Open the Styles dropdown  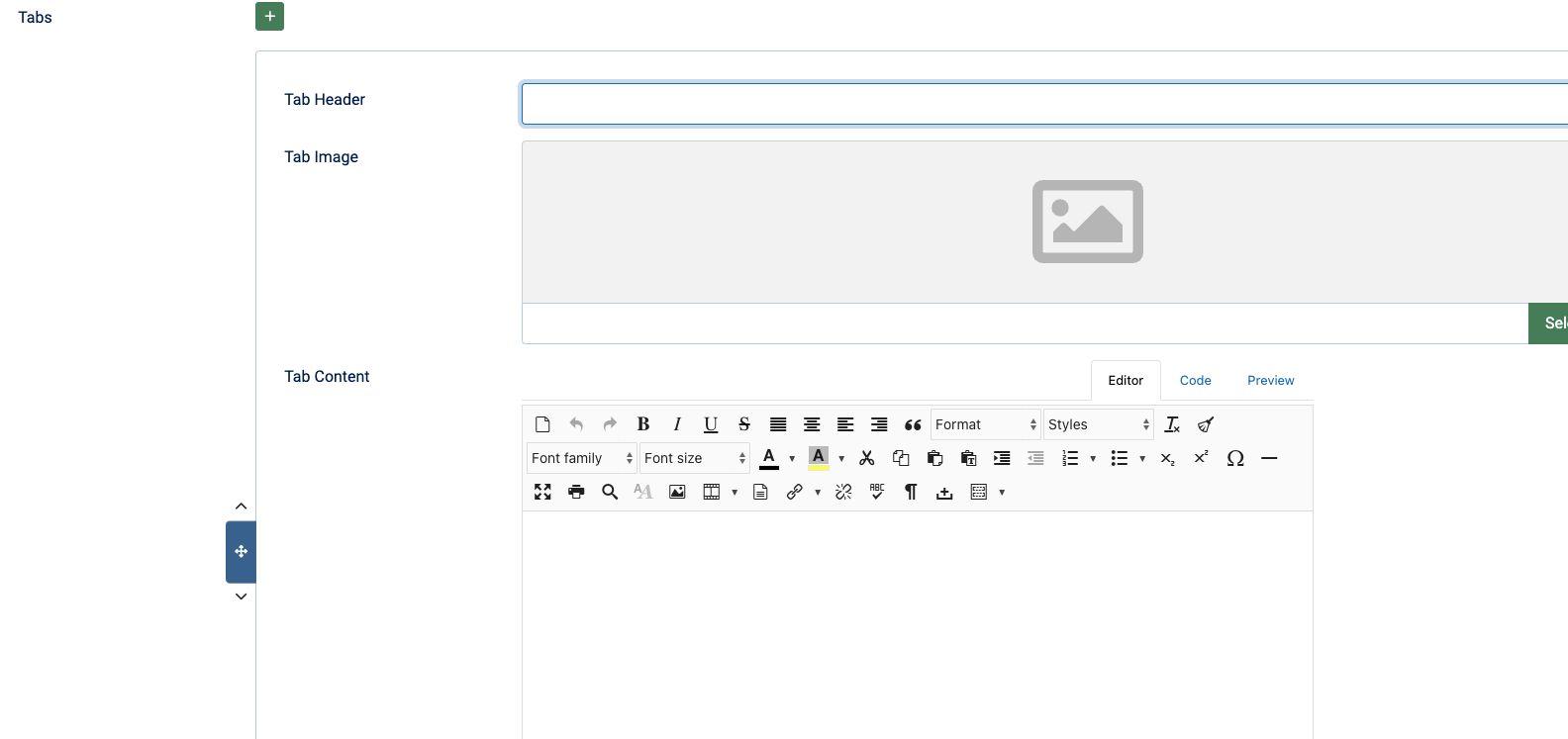(1098, 424)
